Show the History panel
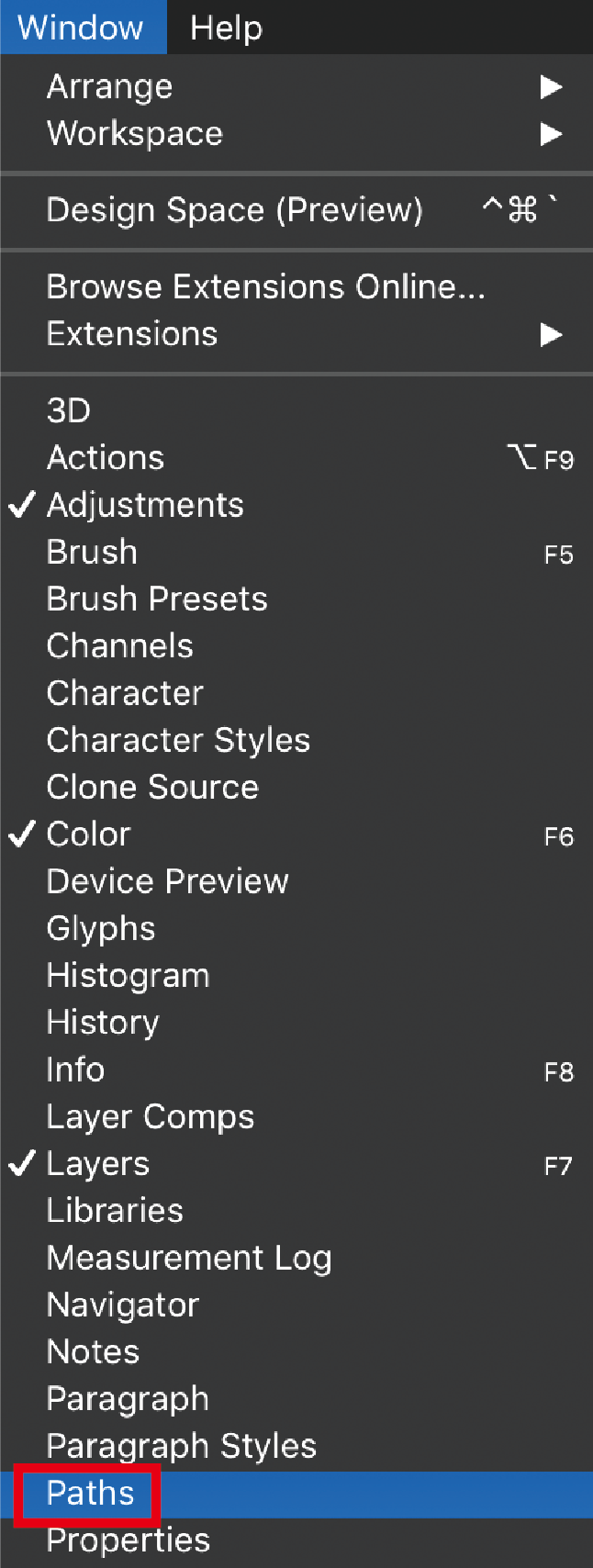The width and height of the screenshot is (593, 1568). coord(103,1023)
